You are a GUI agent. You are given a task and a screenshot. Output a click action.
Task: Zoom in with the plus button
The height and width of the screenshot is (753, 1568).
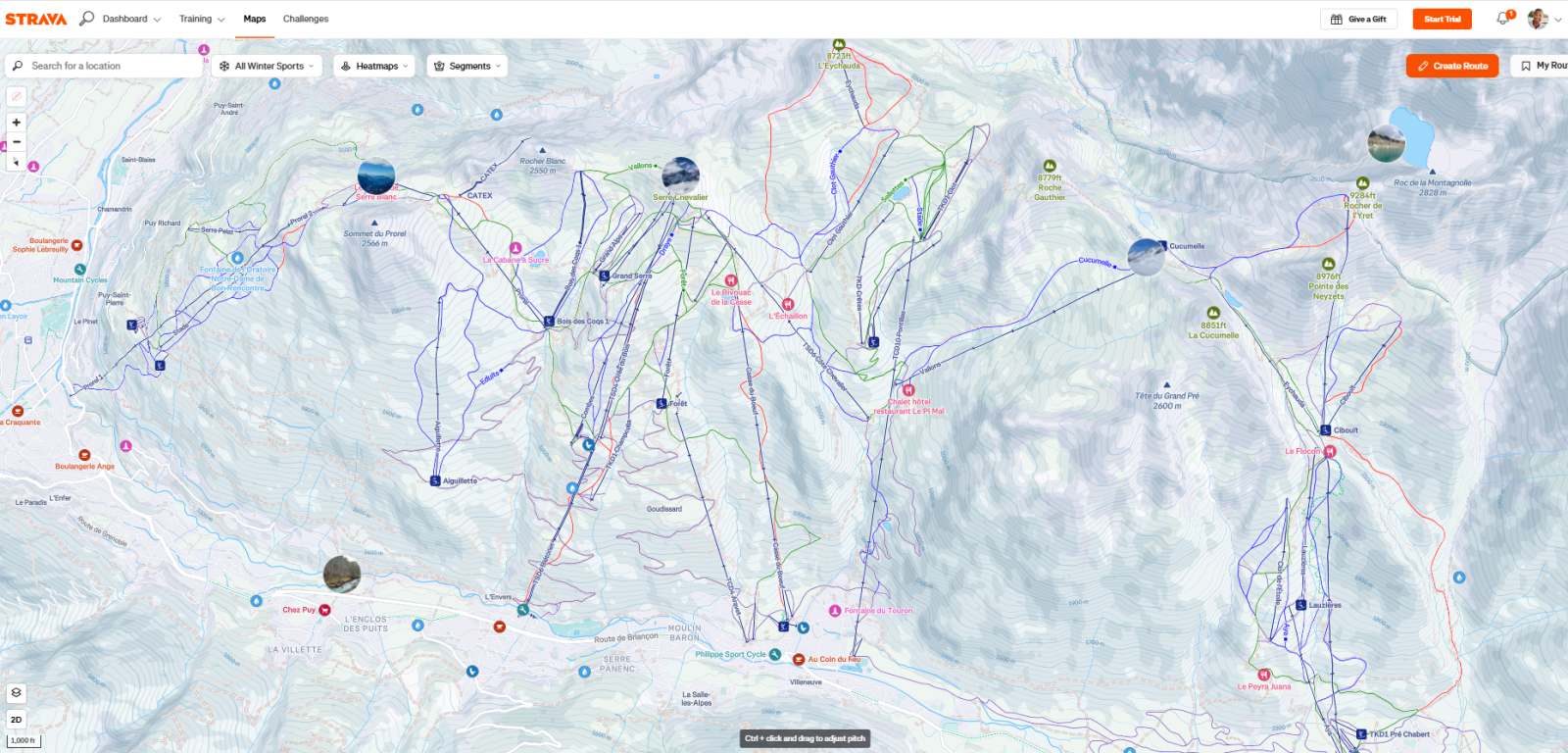[16, 123]
